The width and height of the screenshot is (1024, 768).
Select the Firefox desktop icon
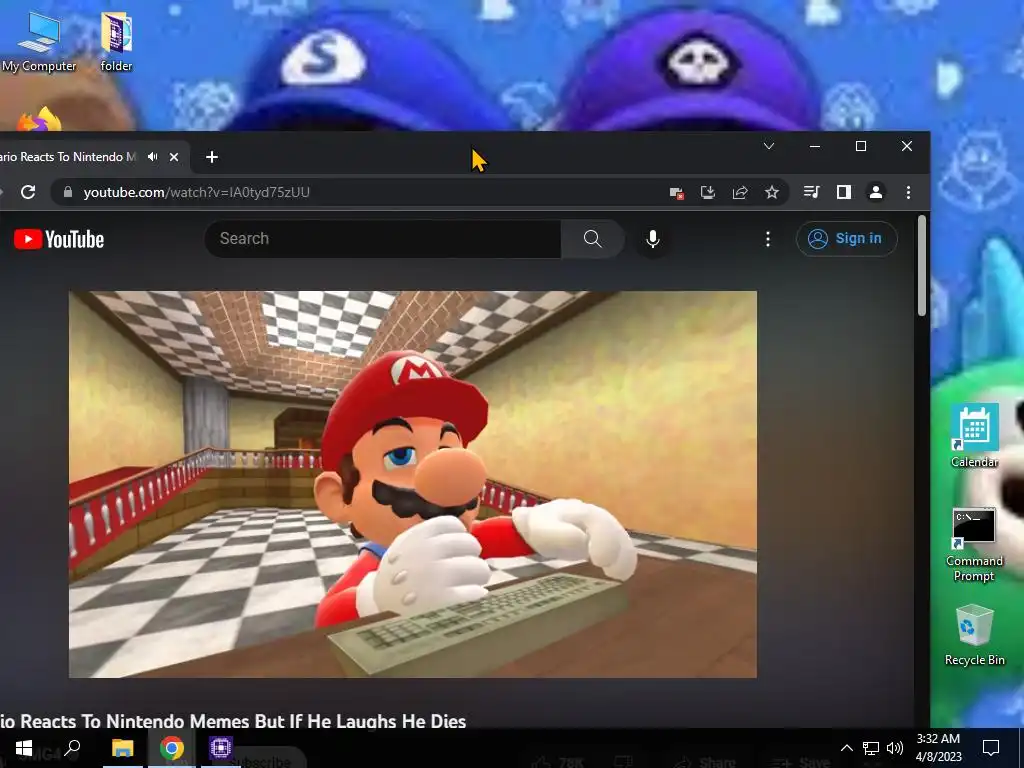[x=39, y=119]
